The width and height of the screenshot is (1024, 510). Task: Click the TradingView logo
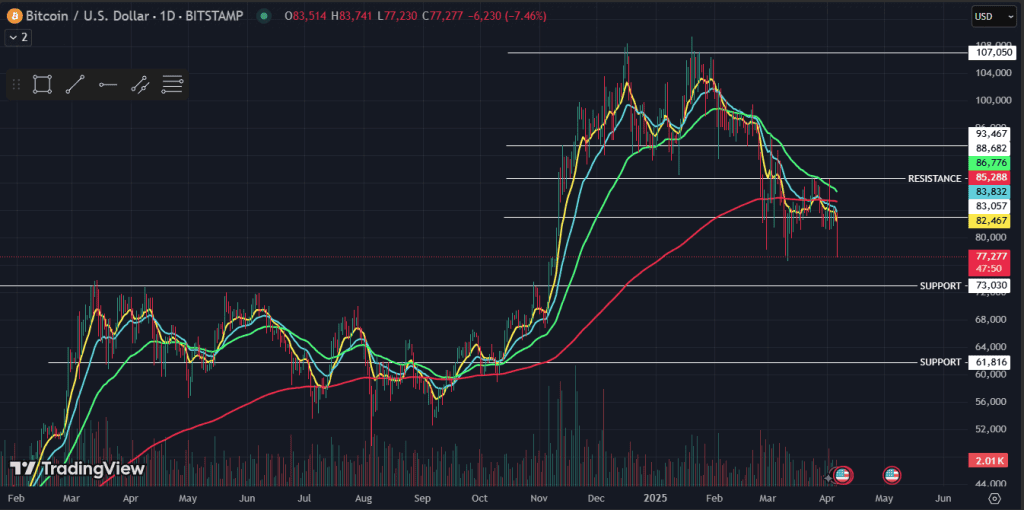pyautogui.click(x=77, y=468)
